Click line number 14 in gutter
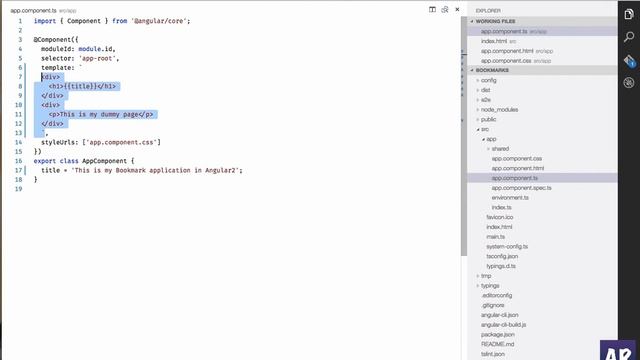 [x=18, y=142]
